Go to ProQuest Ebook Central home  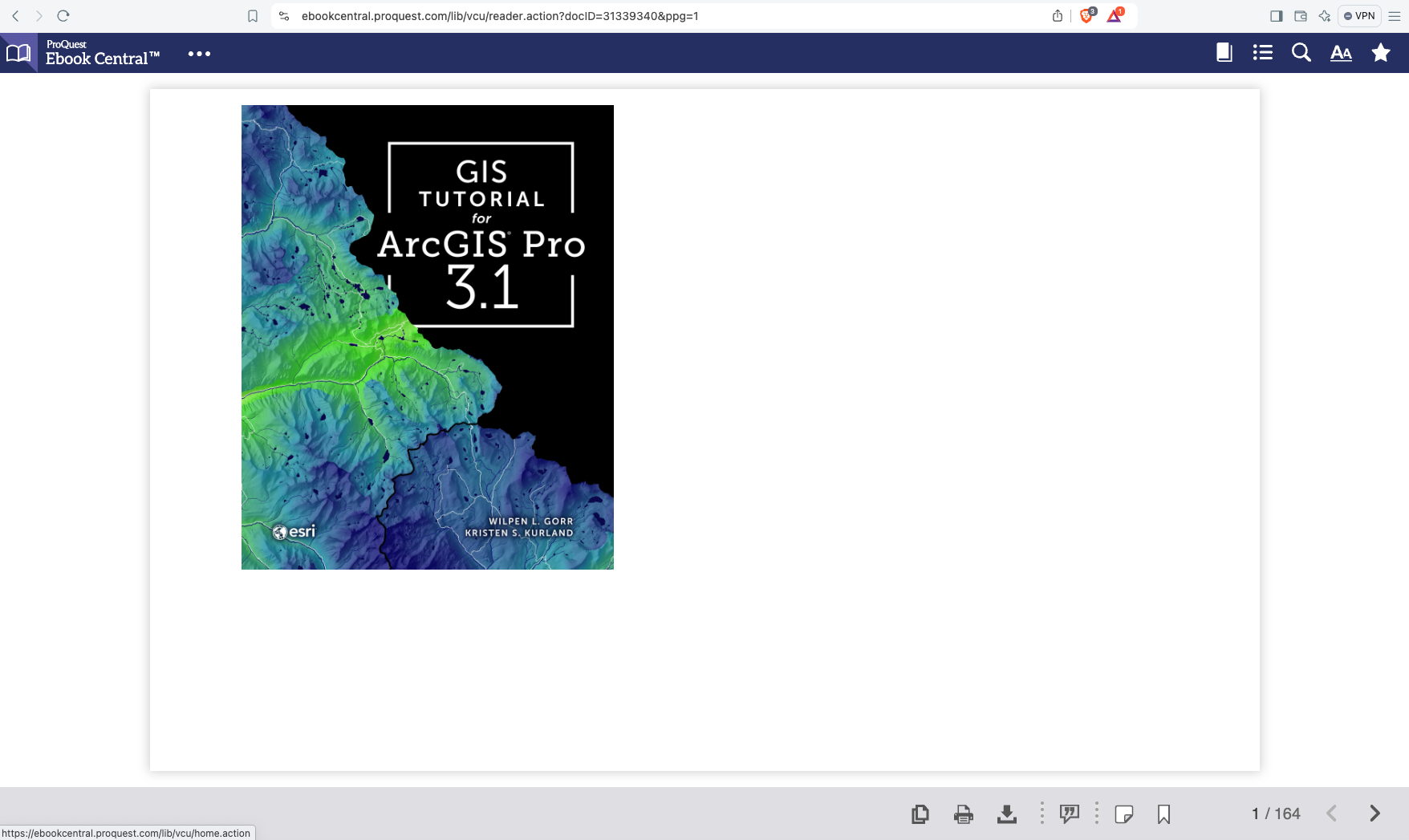(x=103, y=53)
